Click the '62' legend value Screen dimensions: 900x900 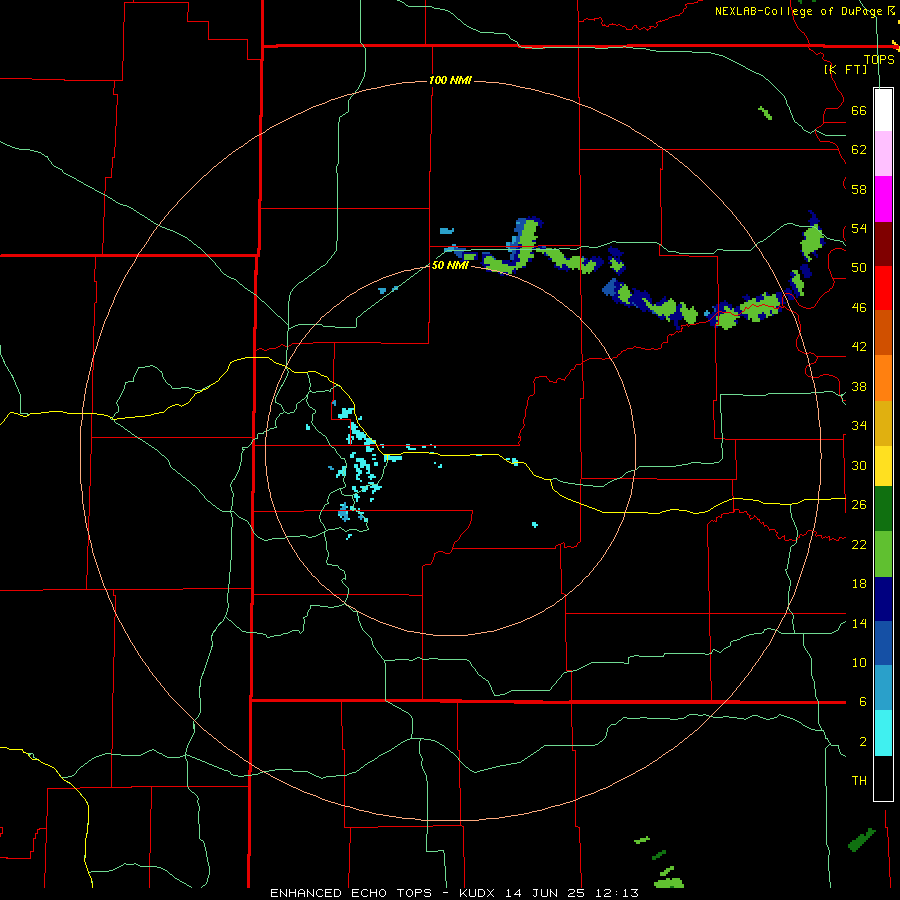pyautogui.click(x=859, y=149)
